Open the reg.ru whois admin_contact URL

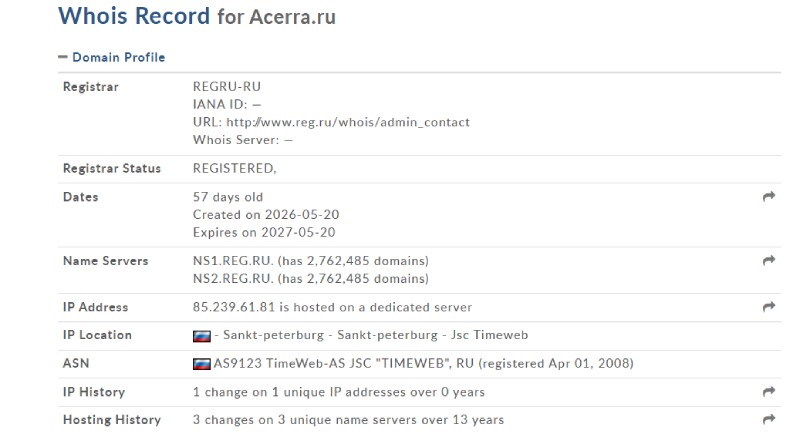(348, 122)
